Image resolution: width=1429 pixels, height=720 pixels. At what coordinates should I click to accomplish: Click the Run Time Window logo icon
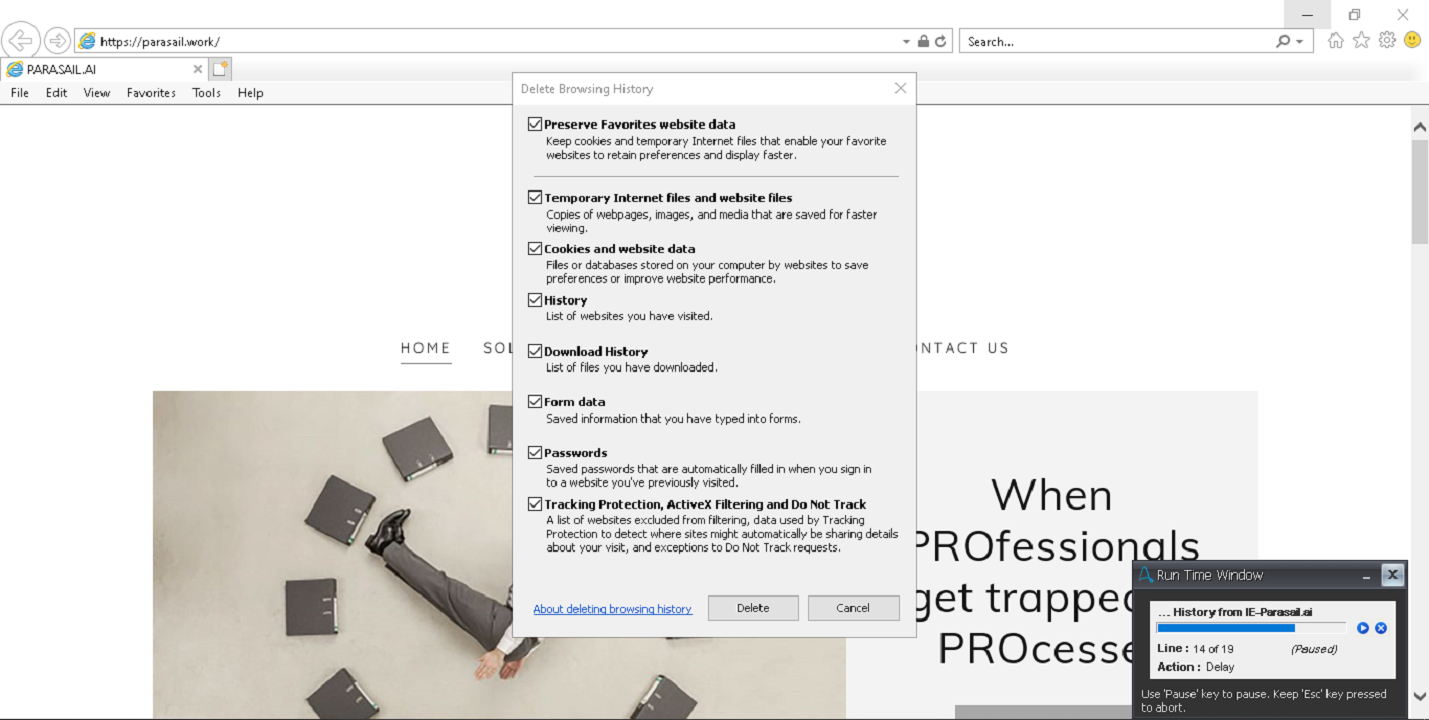(1146, 575)
